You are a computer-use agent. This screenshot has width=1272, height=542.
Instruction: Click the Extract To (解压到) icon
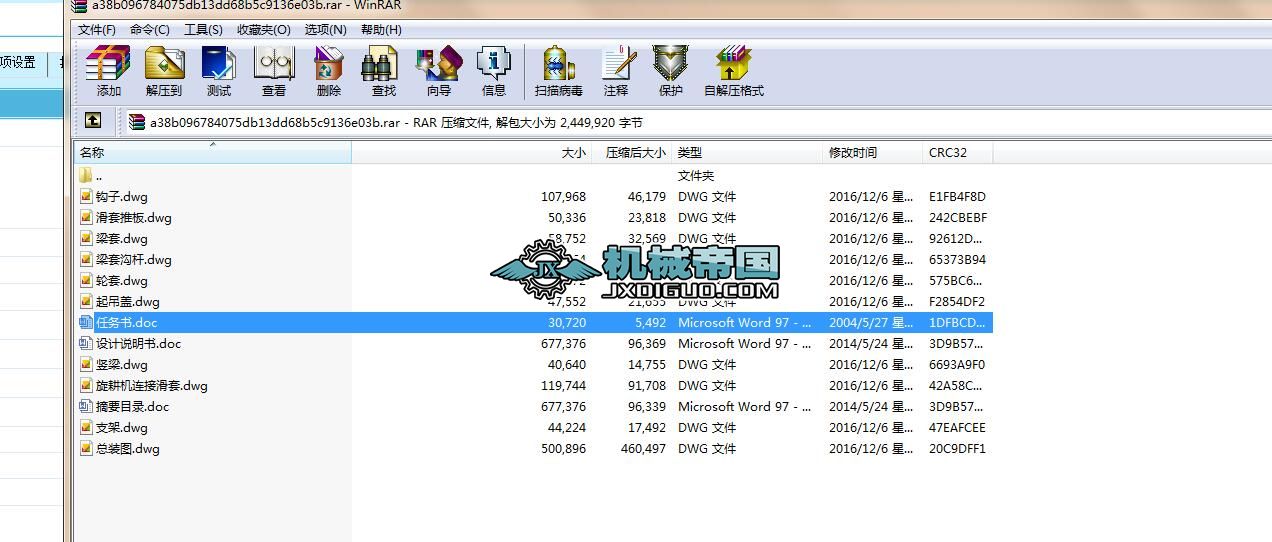point(164,64)
